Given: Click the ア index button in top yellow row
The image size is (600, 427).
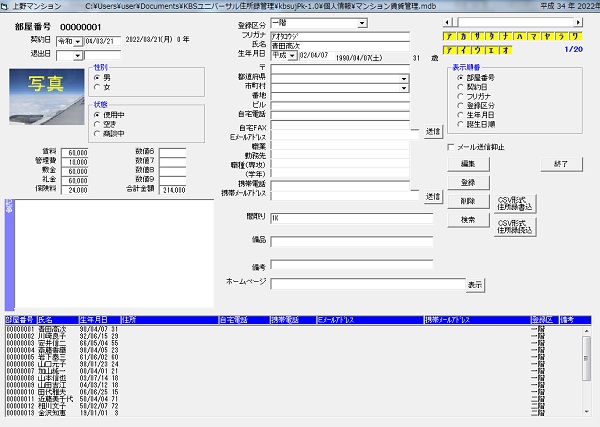Looking at the screenshot, I should click(x=449, y=34).
